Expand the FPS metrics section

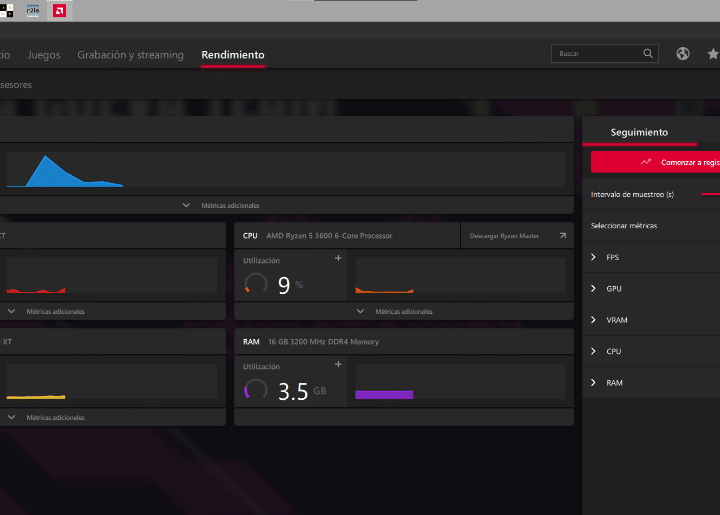point(593,257)
